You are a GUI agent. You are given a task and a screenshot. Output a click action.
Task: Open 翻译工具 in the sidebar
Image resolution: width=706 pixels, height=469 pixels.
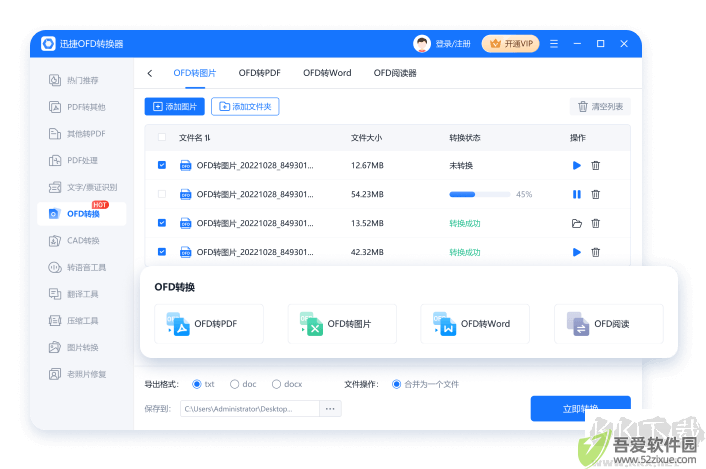73,294
